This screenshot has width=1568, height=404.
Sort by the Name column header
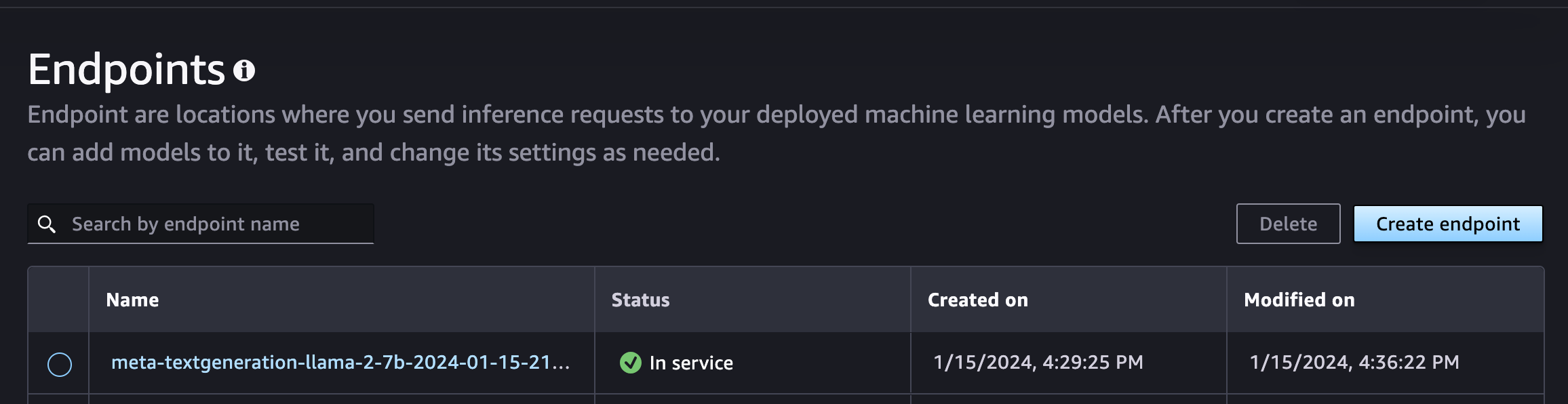tap(133, 300)
